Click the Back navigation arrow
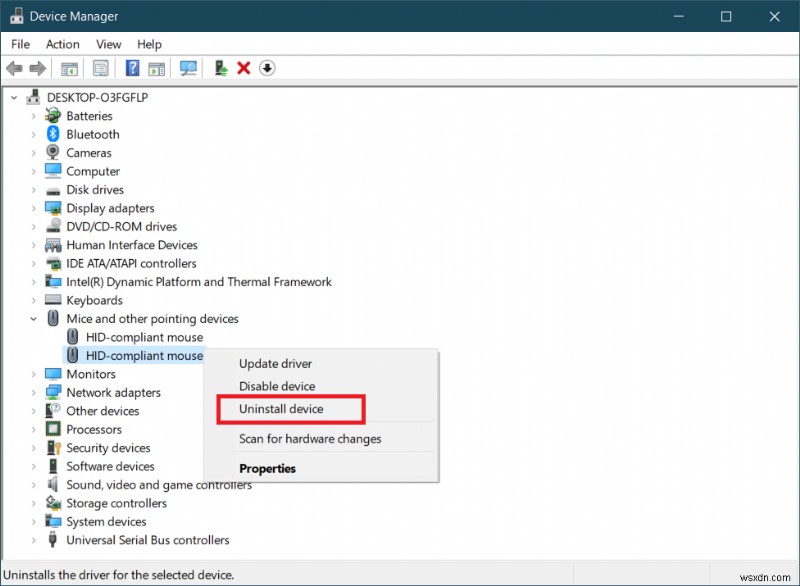 click(13, 68)
